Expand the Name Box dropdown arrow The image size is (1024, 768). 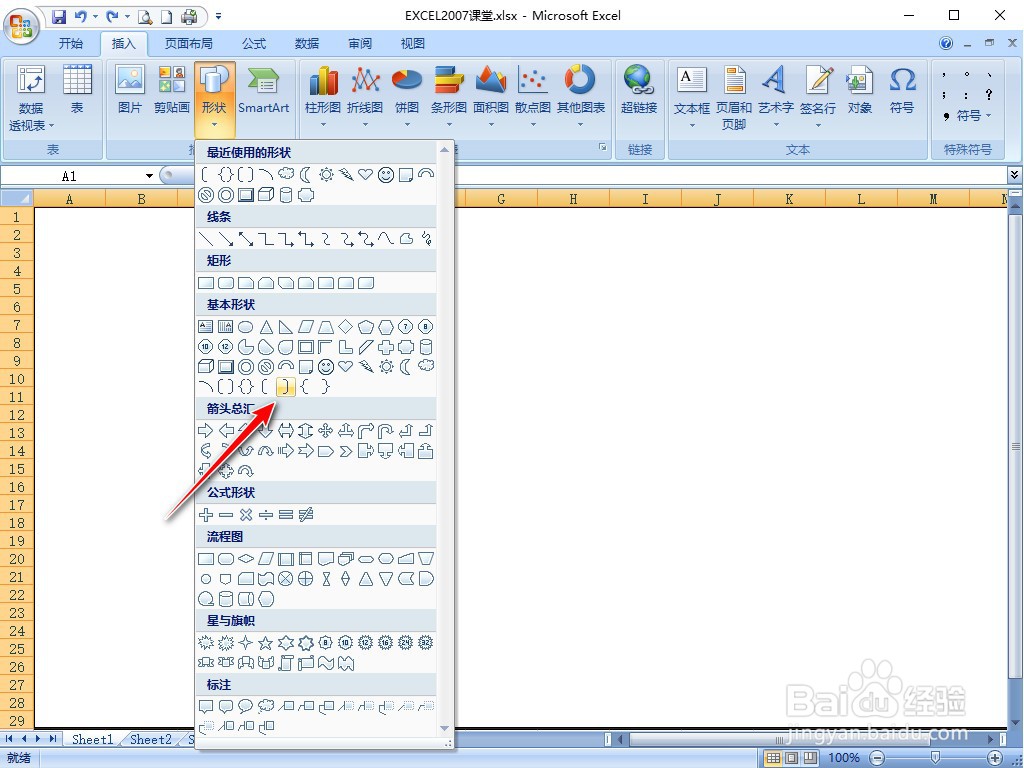coord(149,176)
